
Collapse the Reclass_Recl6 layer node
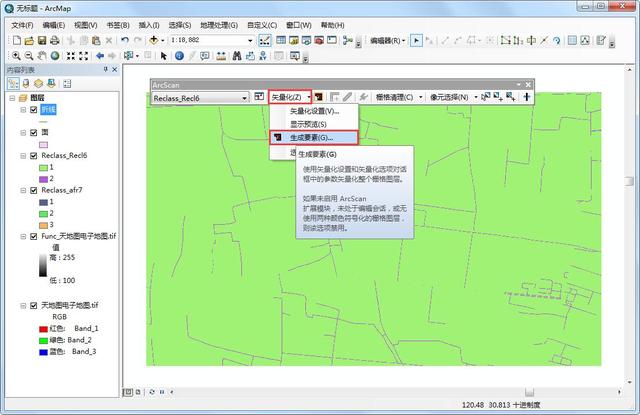tap(23, 155)
